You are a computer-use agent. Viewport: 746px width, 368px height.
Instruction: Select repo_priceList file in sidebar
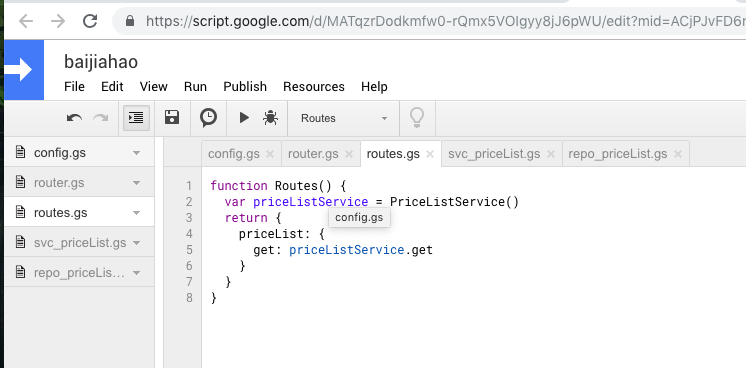pyautogui.click(x=79, y=273)
